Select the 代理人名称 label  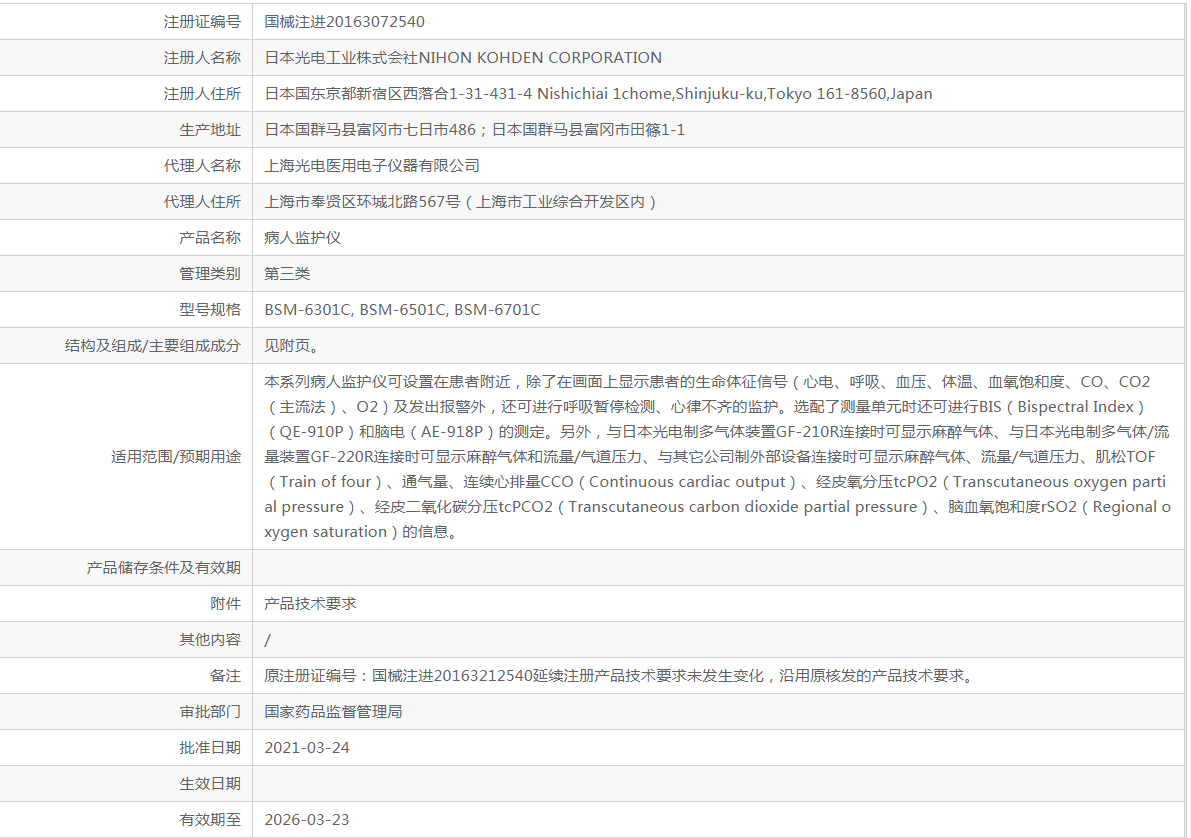tap(202, 166)
